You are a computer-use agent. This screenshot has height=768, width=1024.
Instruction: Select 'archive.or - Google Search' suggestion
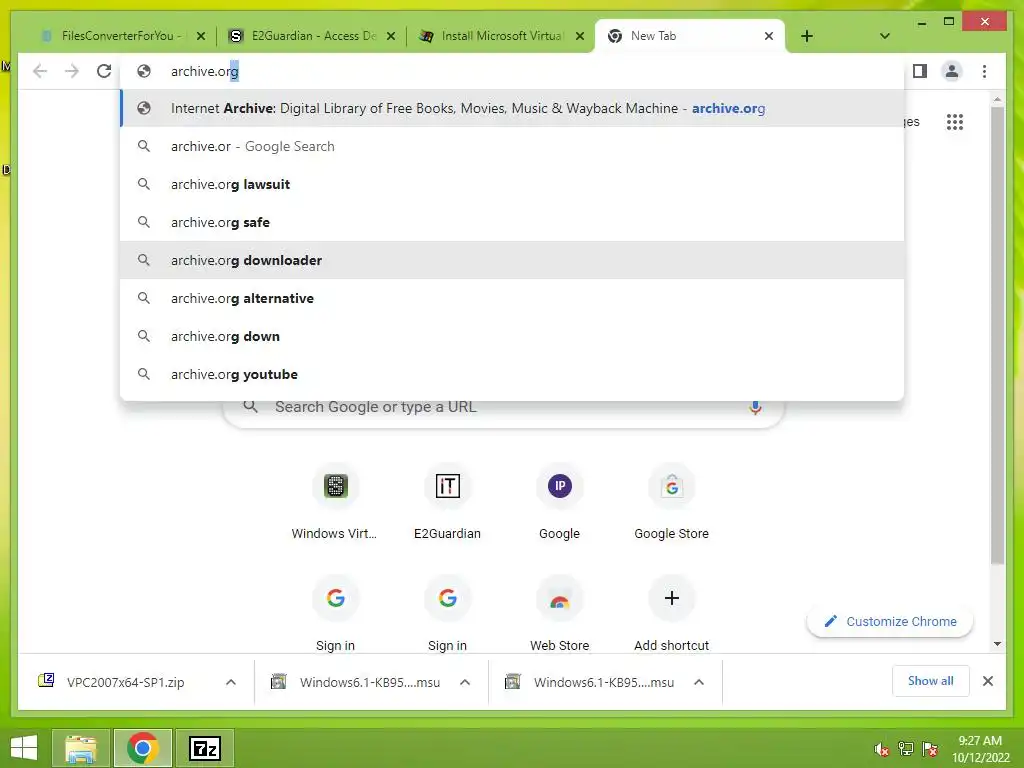click(x=513, y=146)
